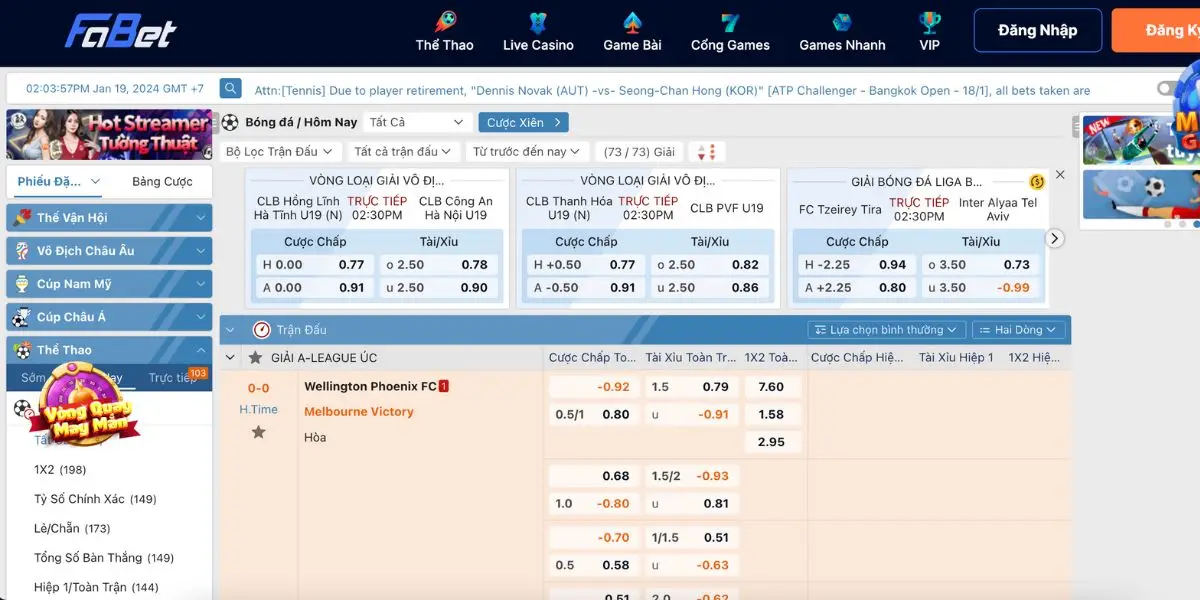The height and width of the screenshot is (600, 1200).
Task: Close the featured matches carousel with X
Action: click(1060, 175)
